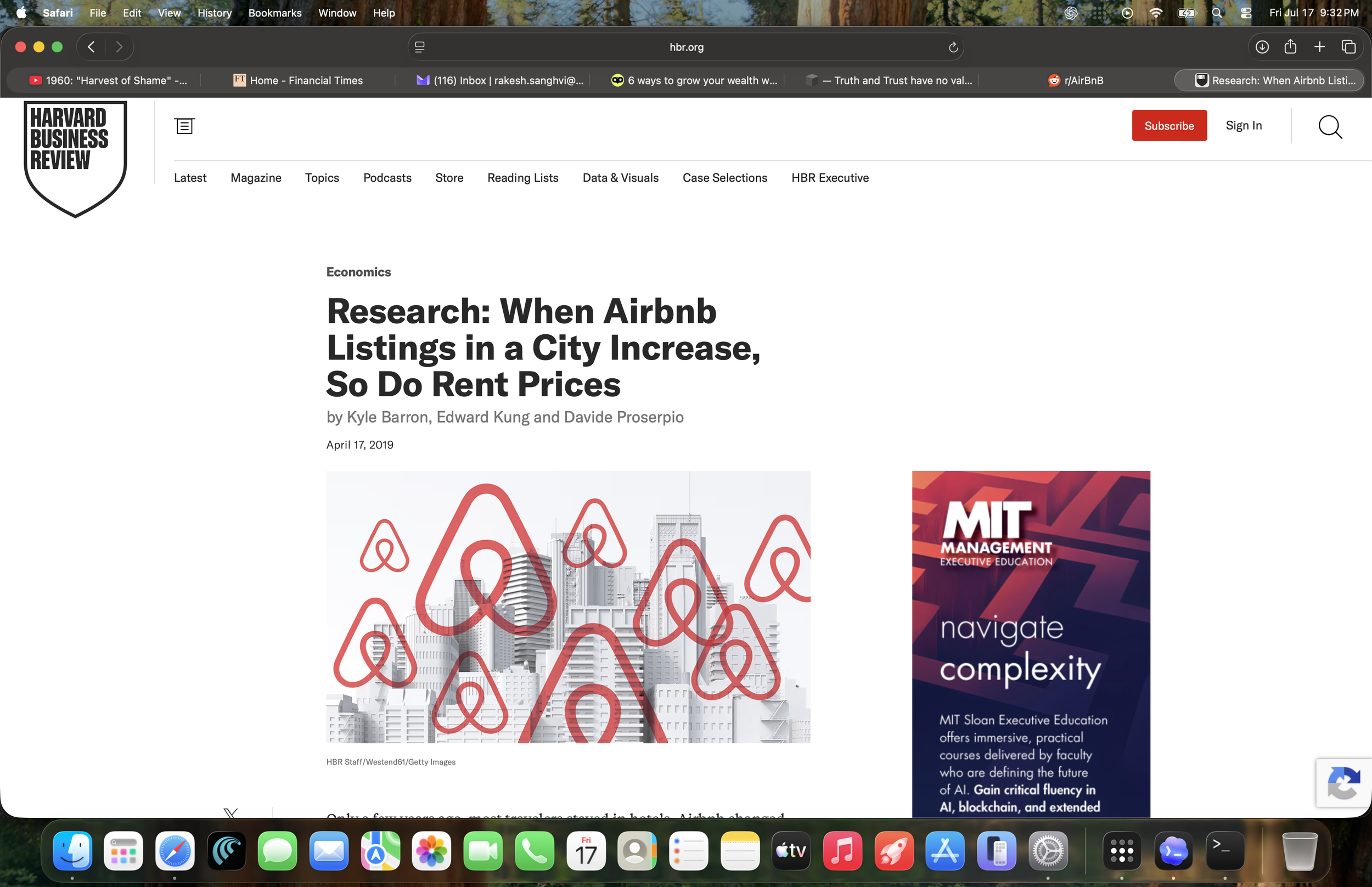This screenshot has width=1372, height=887.
Task: Open Notes from the Dock
Action: pos(740,851)
